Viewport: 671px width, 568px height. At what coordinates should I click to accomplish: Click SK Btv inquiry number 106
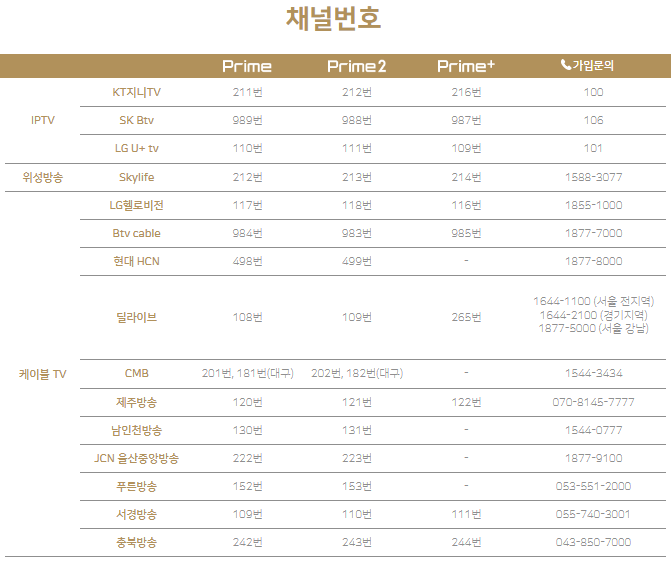tap(594, 120)
